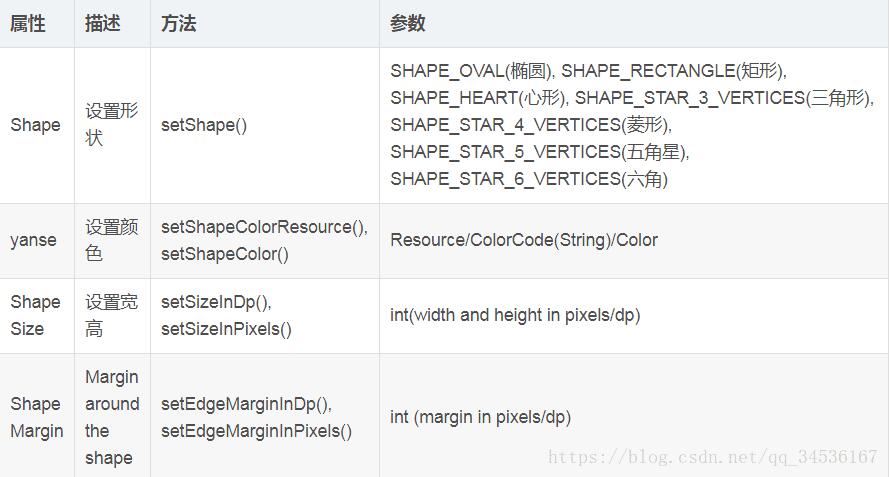
Task: Open the blog.csdn.net watermark link
Action: point(712,457)
